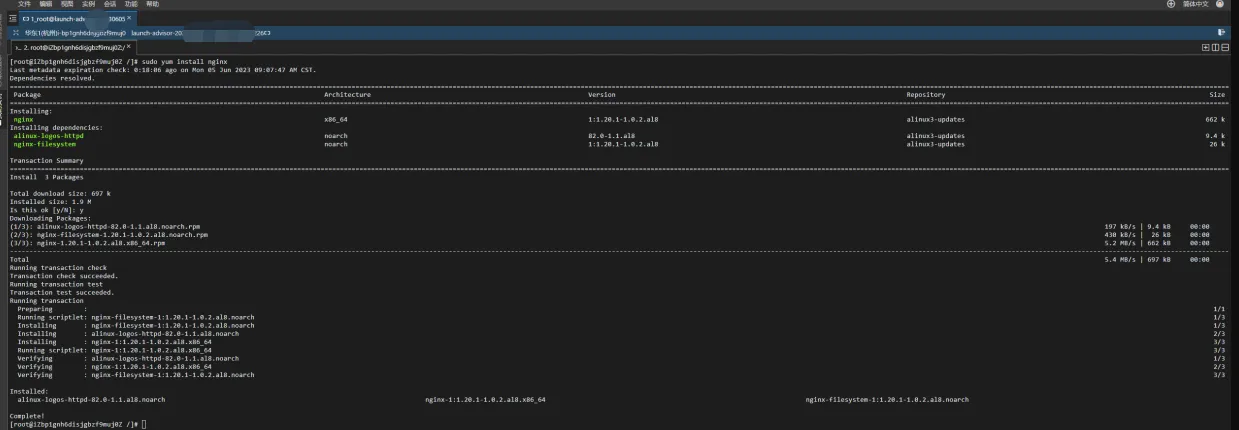Click the 'Transaction Summary' heading text

point(47,160)
